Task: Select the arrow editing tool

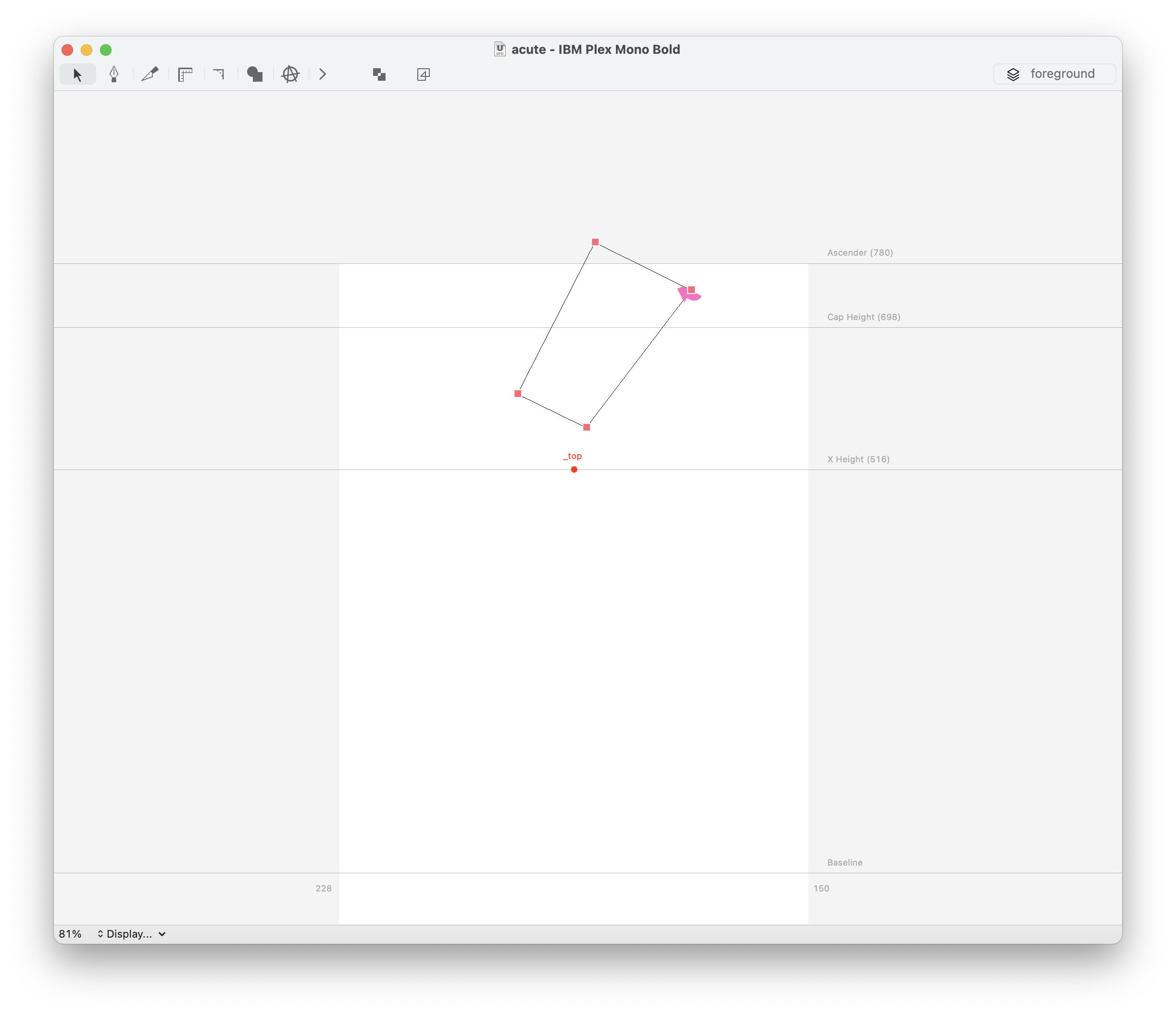Action: click(78, 74)
